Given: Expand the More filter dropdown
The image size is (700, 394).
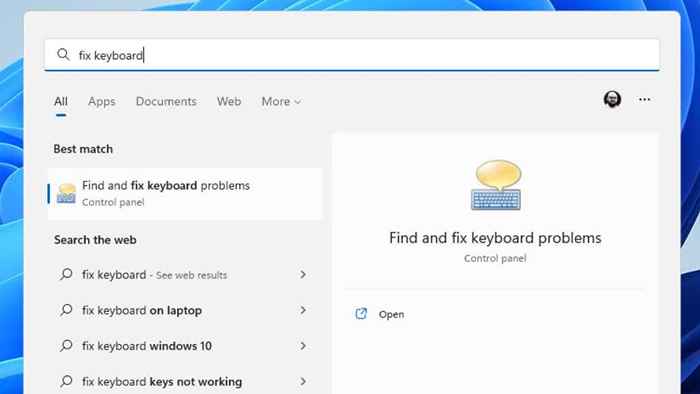Looking at the screenshot, I should [x=281, y=102].
